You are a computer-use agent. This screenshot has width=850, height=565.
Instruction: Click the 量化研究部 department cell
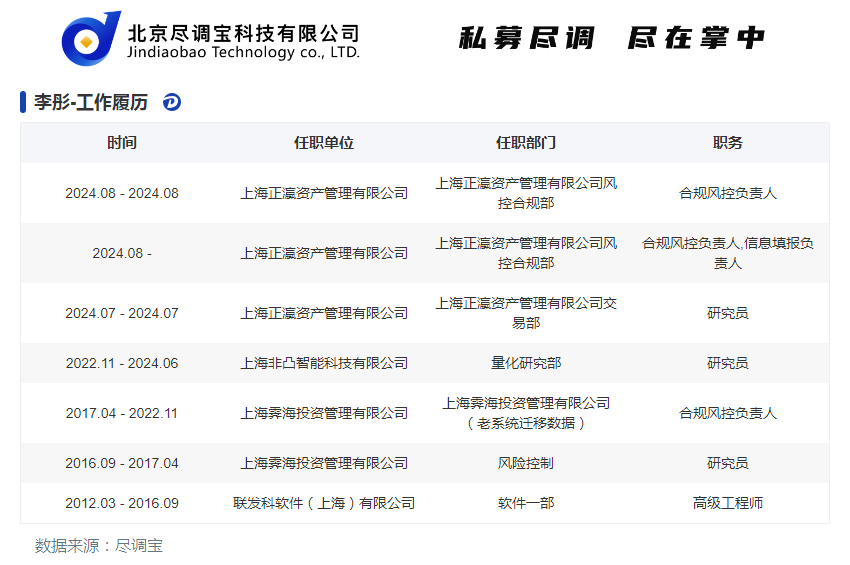(x=526, y=363)
